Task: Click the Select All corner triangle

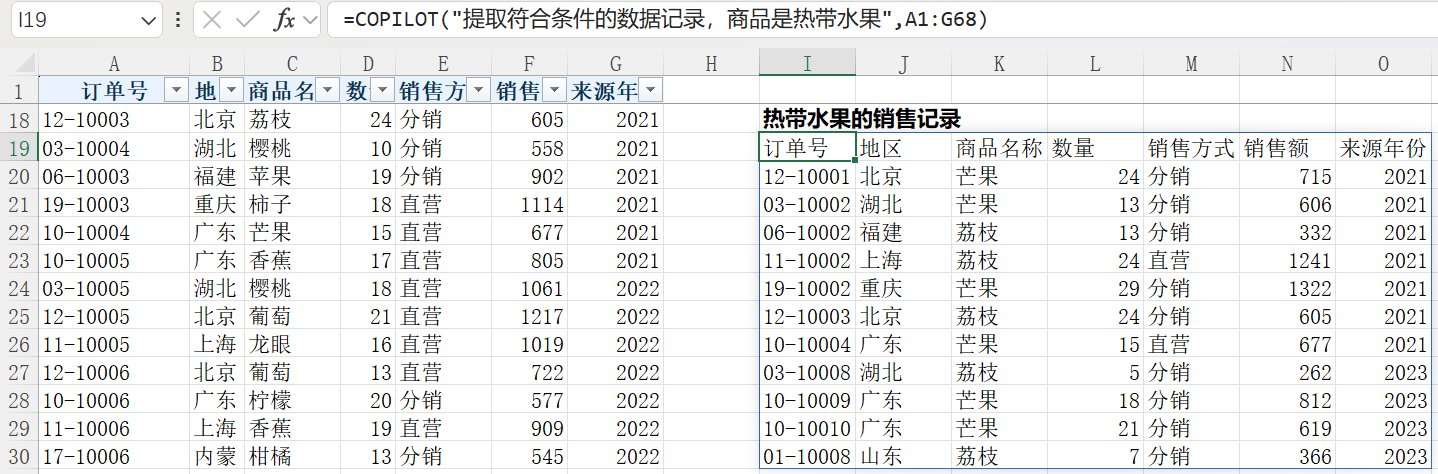Action: pyautogui.click(x=19, y=64)
